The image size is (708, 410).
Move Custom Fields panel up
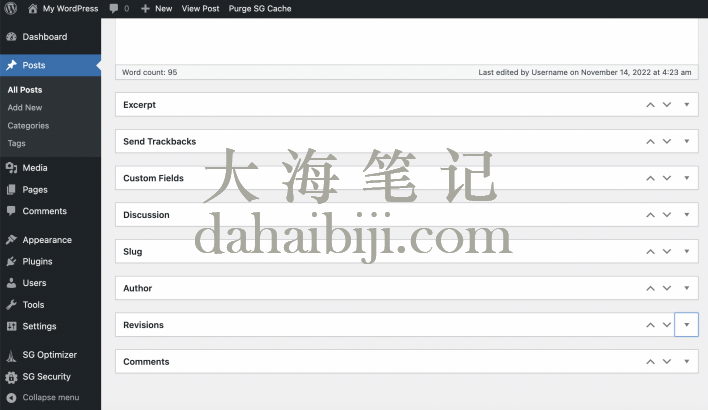point(650,178)
